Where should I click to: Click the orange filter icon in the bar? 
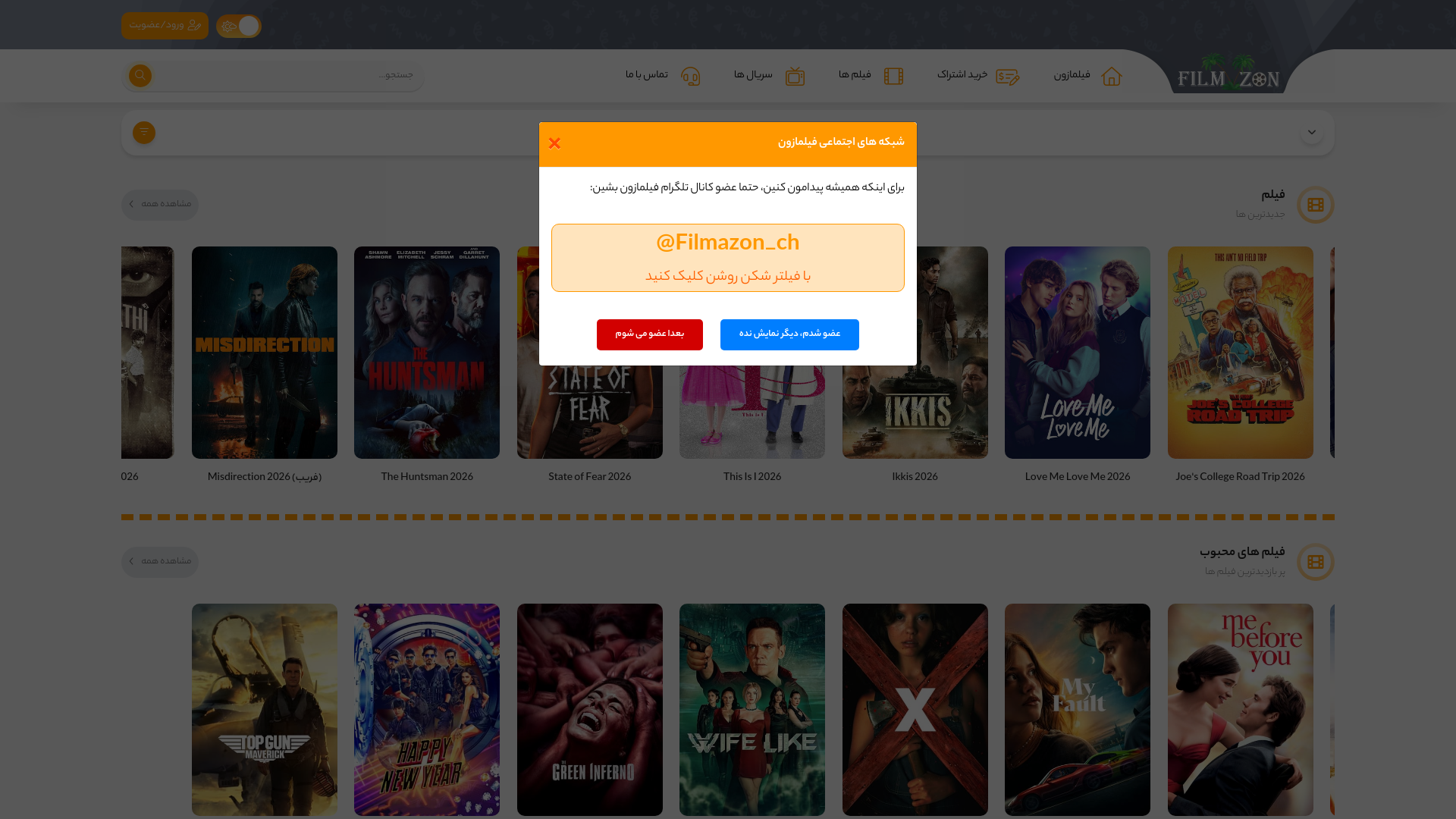coord(144,133)
